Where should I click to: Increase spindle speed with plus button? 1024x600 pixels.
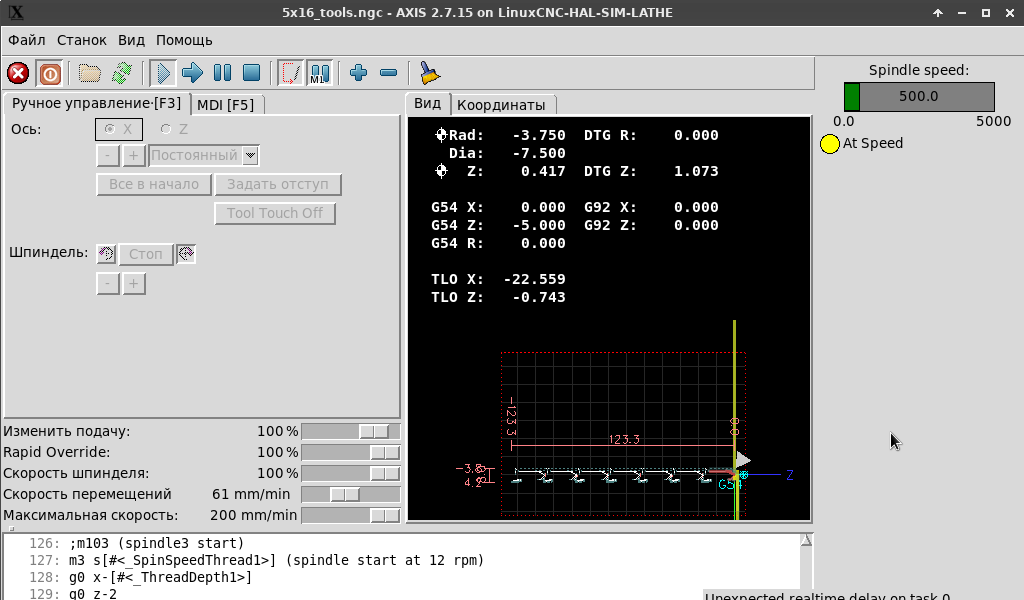[133, 283]
